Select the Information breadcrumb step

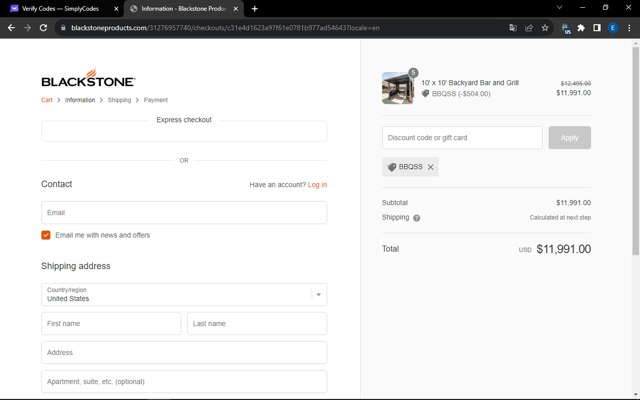(80, 100)
